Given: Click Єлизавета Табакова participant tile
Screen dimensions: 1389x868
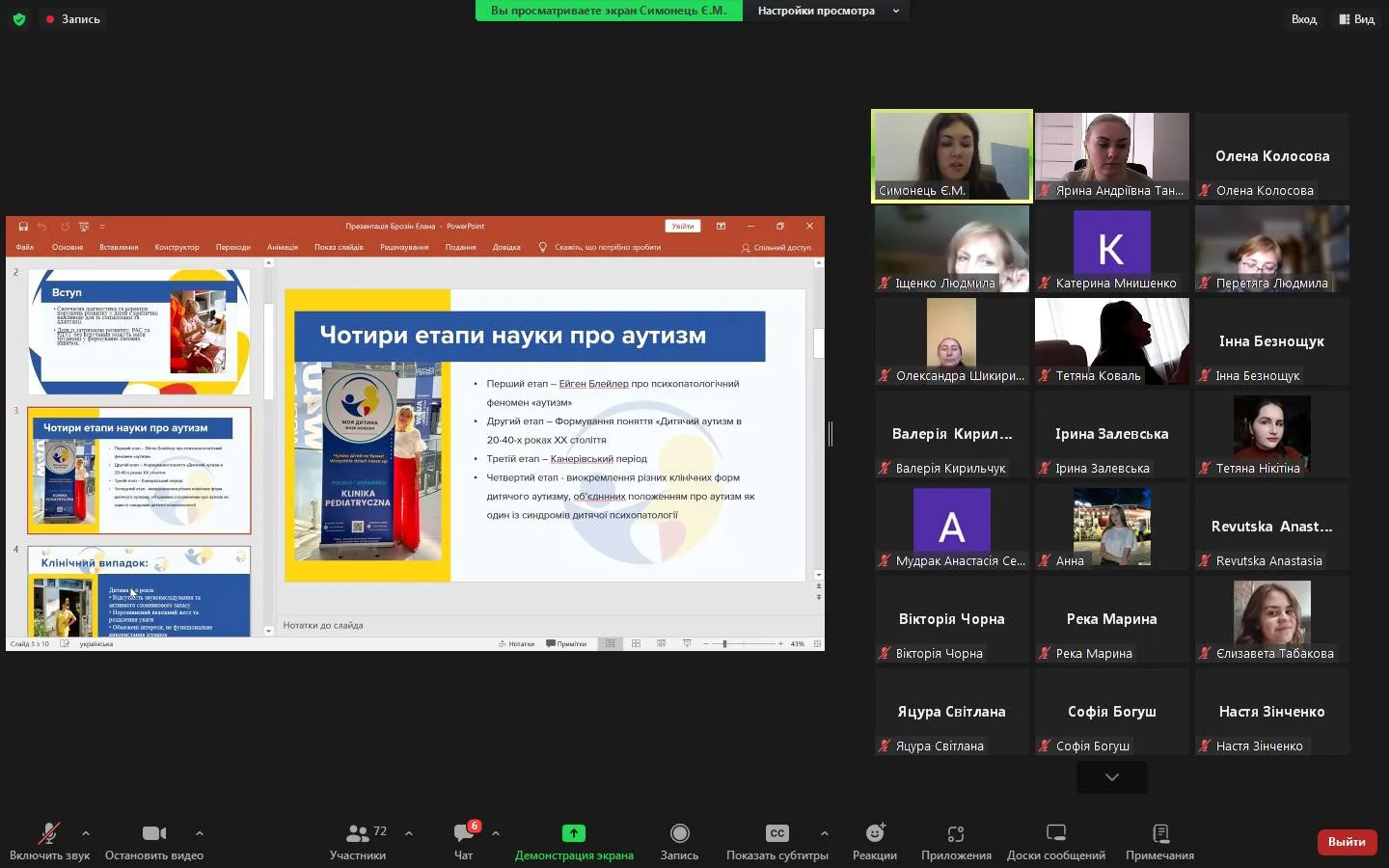Looking at the screenshot, I should (x=1272, y=619).
